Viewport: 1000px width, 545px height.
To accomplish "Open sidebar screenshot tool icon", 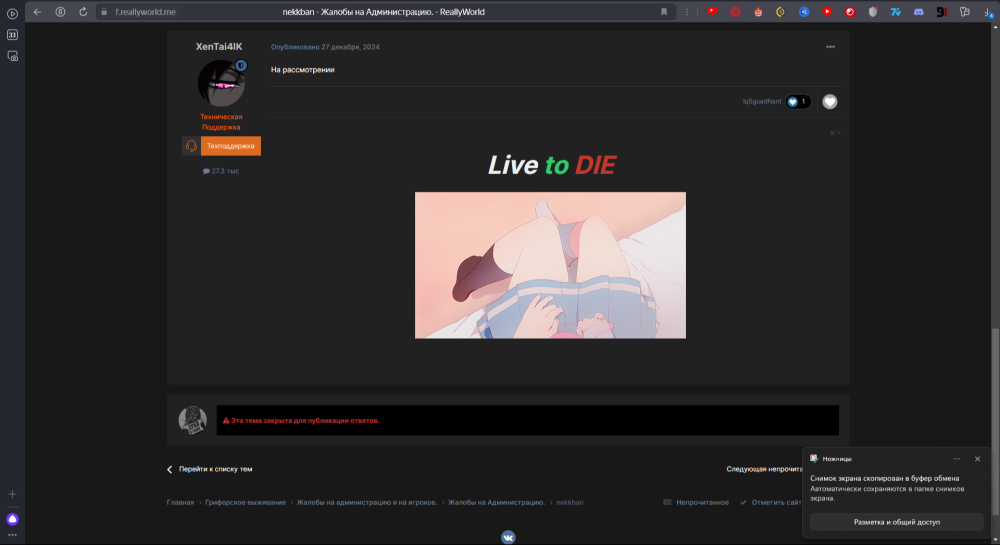I will pos(12,56).
